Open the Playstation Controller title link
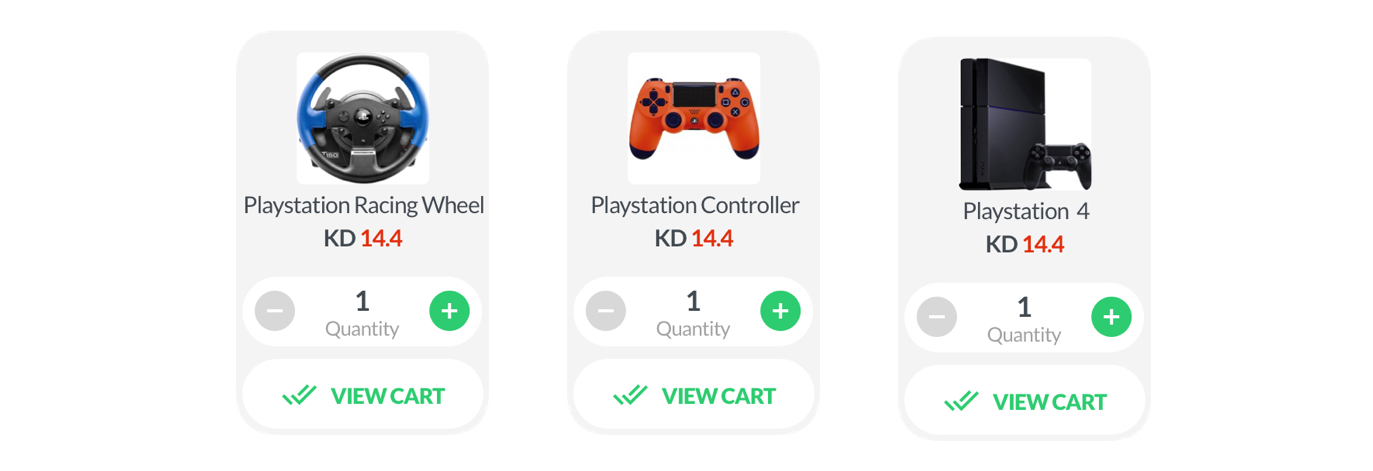 [694, 205]
